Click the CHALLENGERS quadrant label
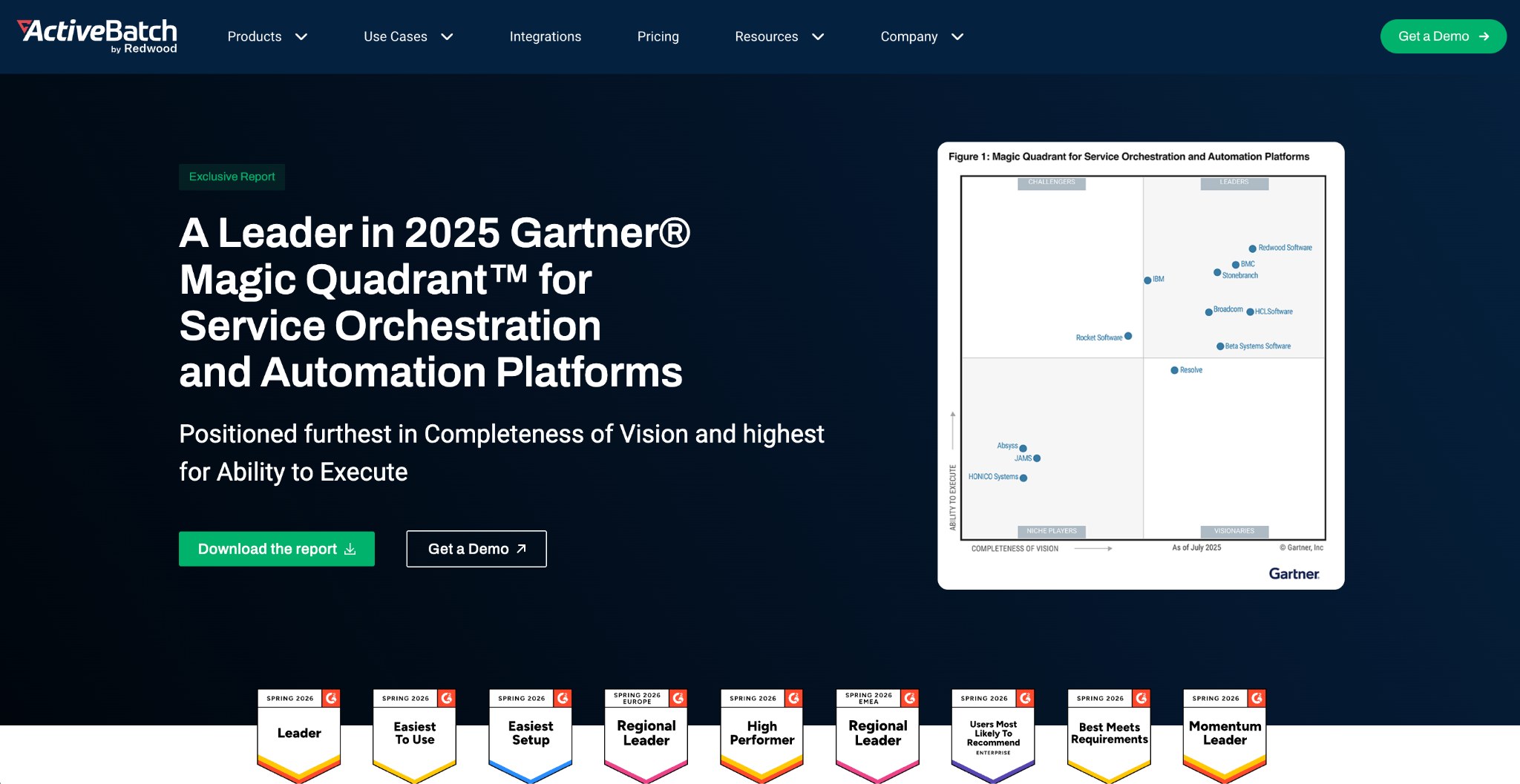Screen dimensions: 1520x784 point(1052,182)
